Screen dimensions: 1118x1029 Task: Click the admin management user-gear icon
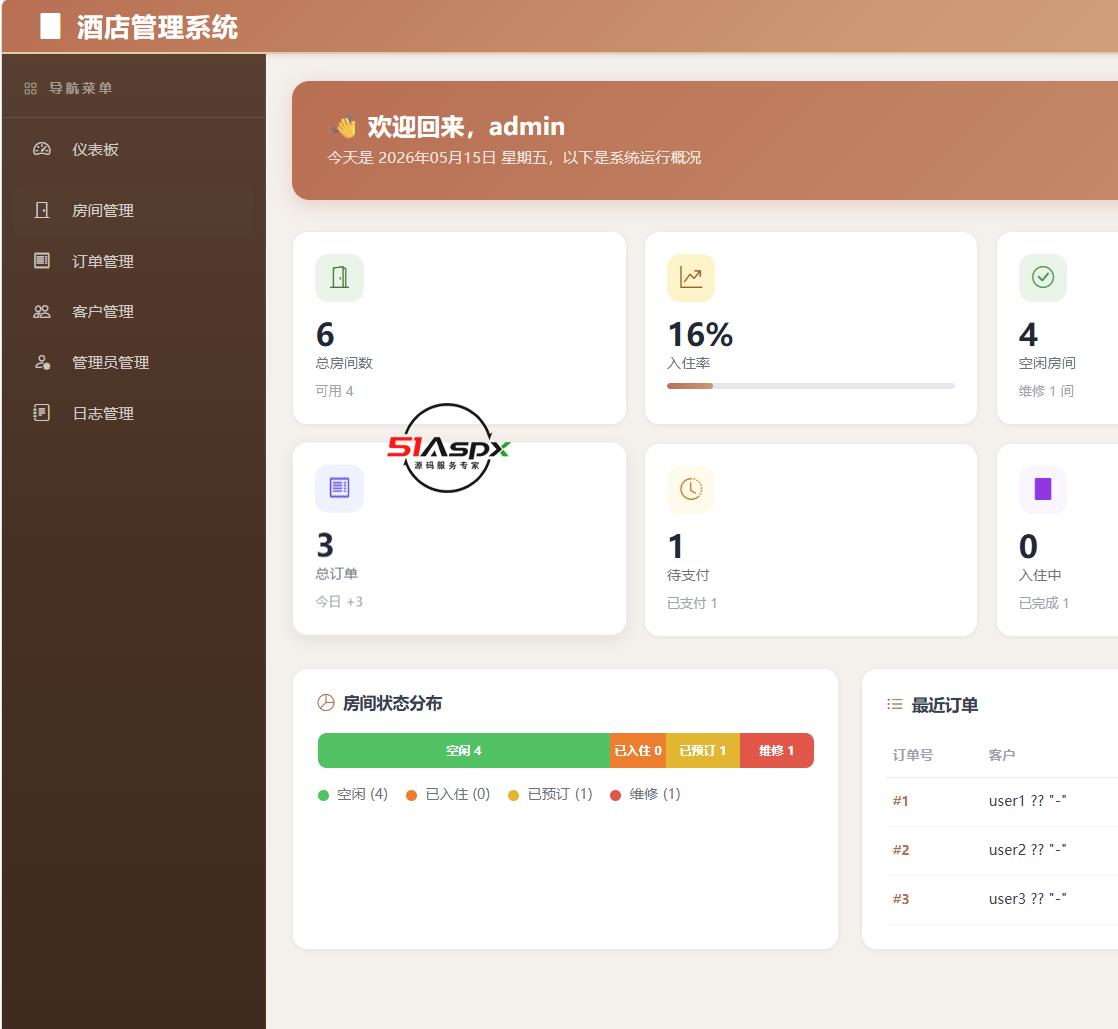click(42, 362)
